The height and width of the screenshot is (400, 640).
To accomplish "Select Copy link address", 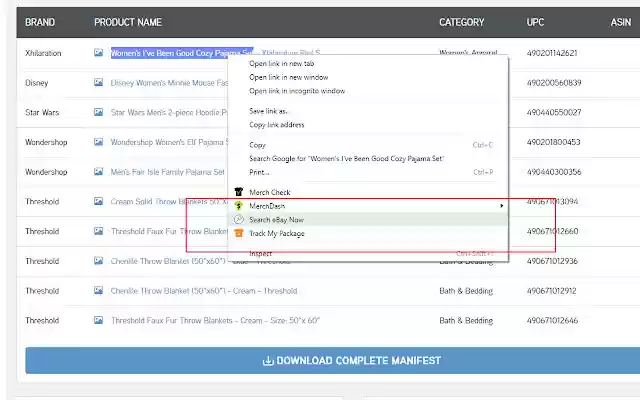I will [x=368, y=124].
